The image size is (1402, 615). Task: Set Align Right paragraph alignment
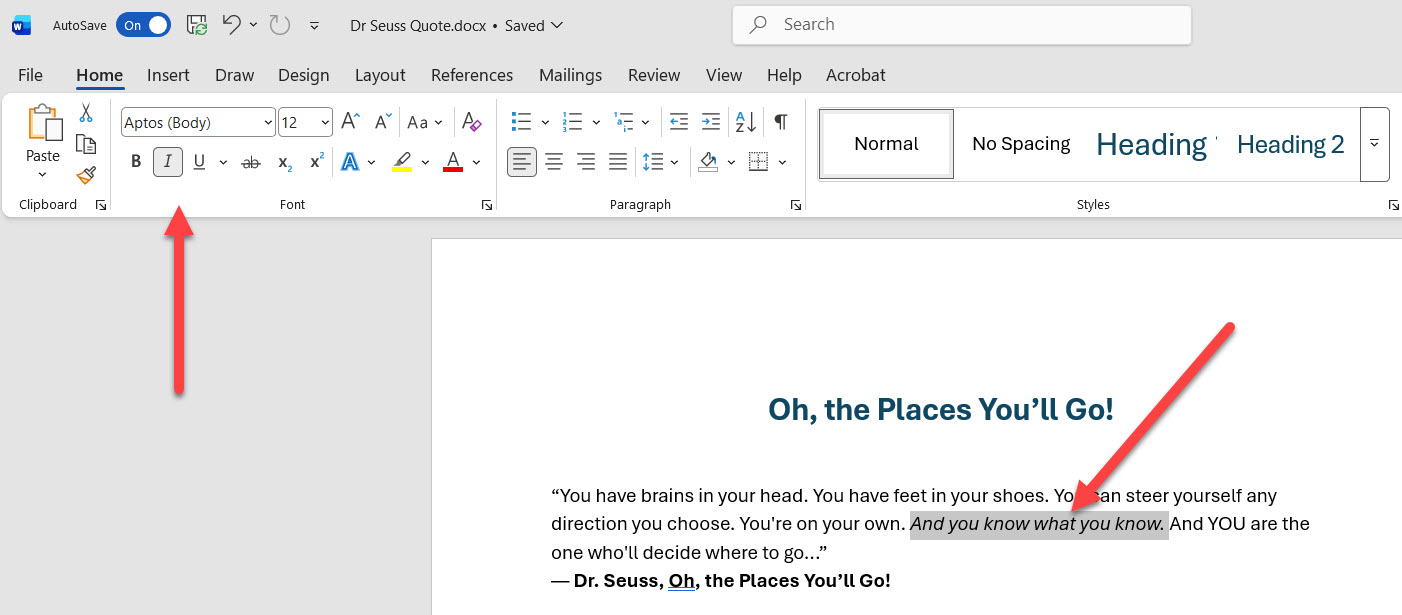point(586,162)
